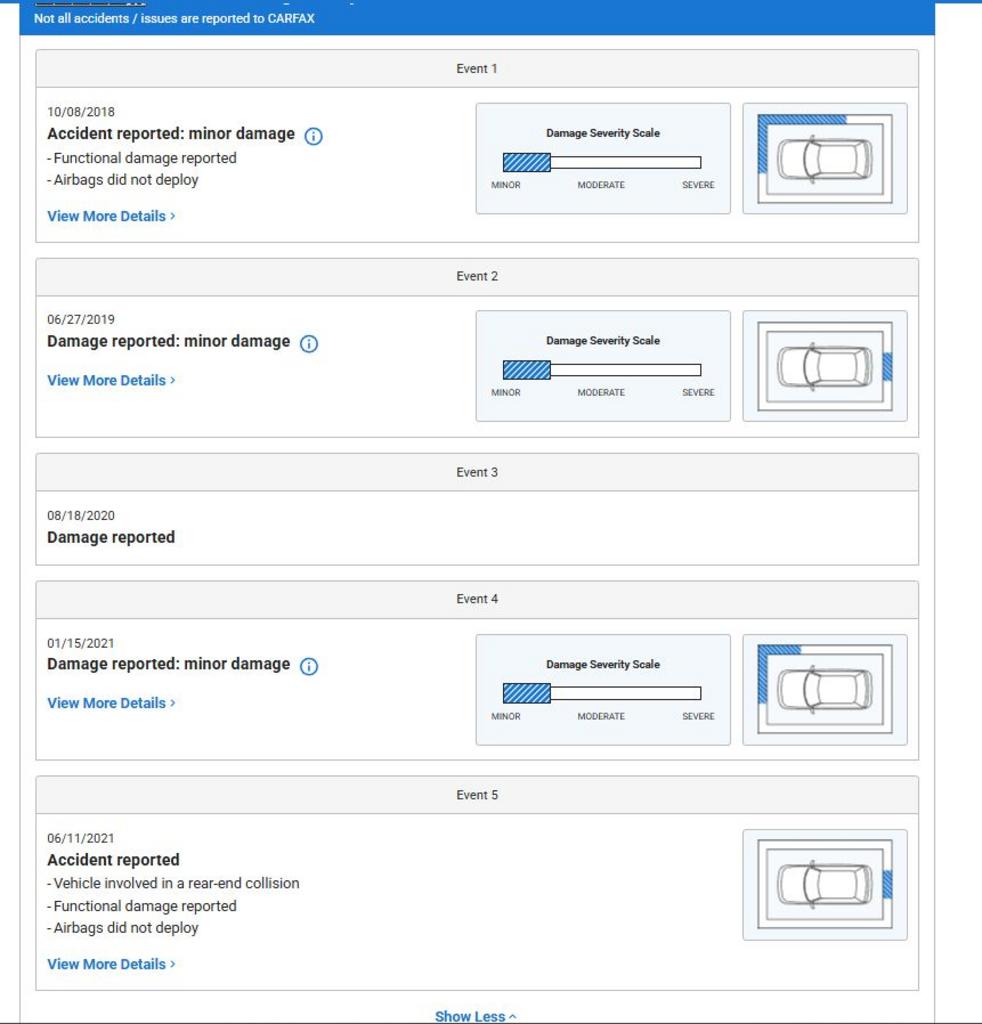Click Event 3 Damage reported heading

111,538
